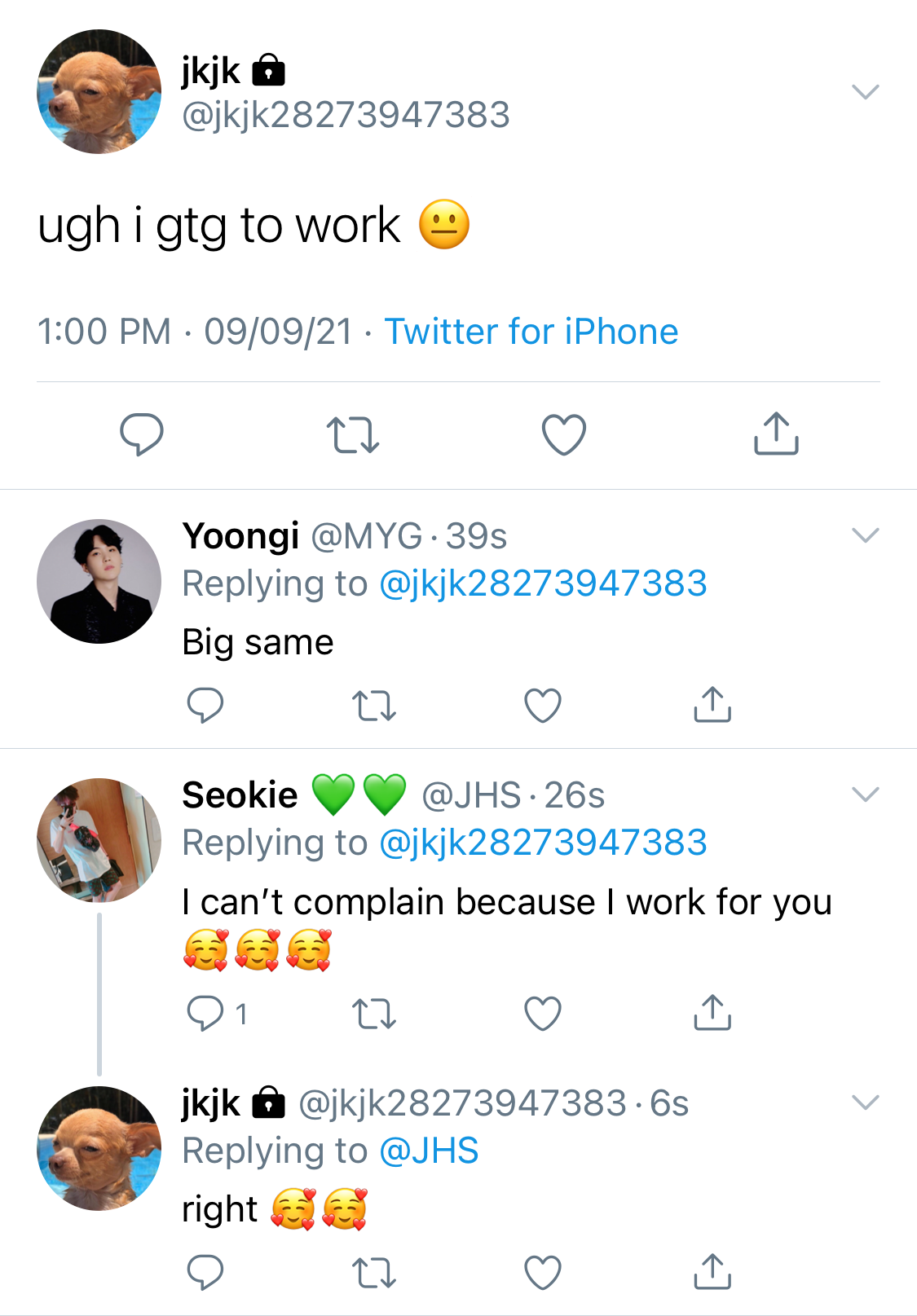Like the main 'ugh i gtg to work' tweet

point(564,434)
